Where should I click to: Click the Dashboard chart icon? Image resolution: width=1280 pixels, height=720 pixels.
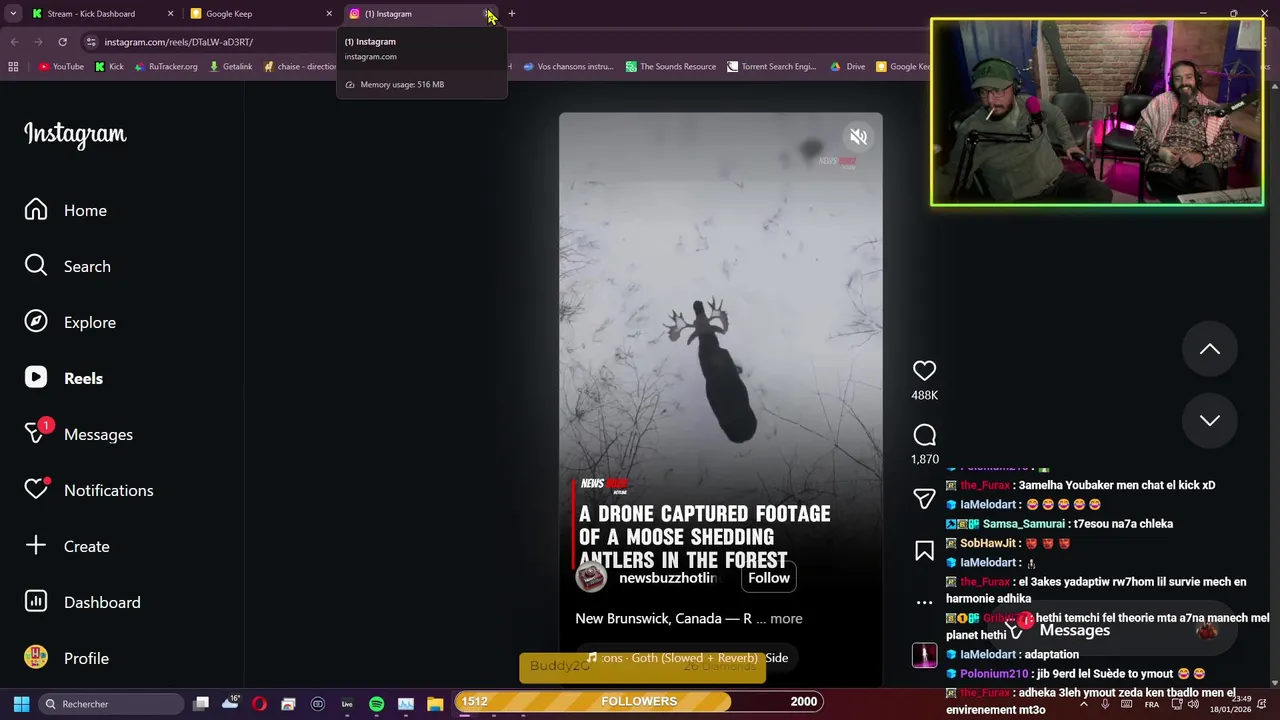tap(36, 601)
